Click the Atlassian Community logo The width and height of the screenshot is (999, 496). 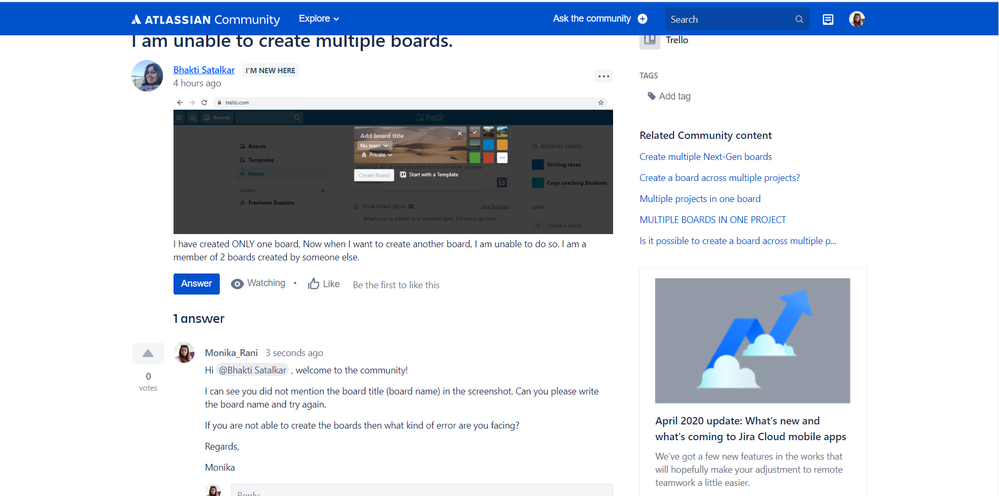click(206, 19)
